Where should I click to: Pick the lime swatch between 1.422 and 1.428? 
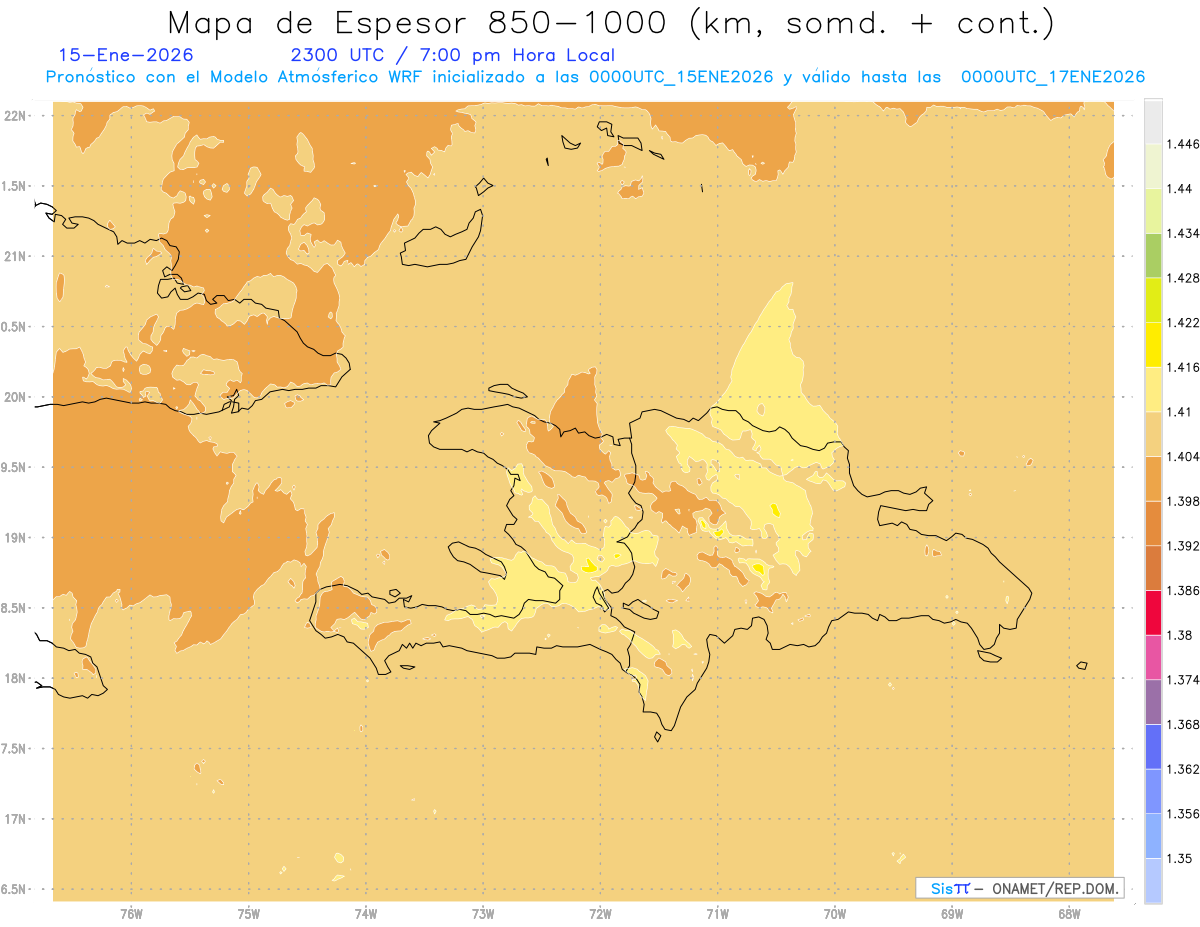point(1153,300)
